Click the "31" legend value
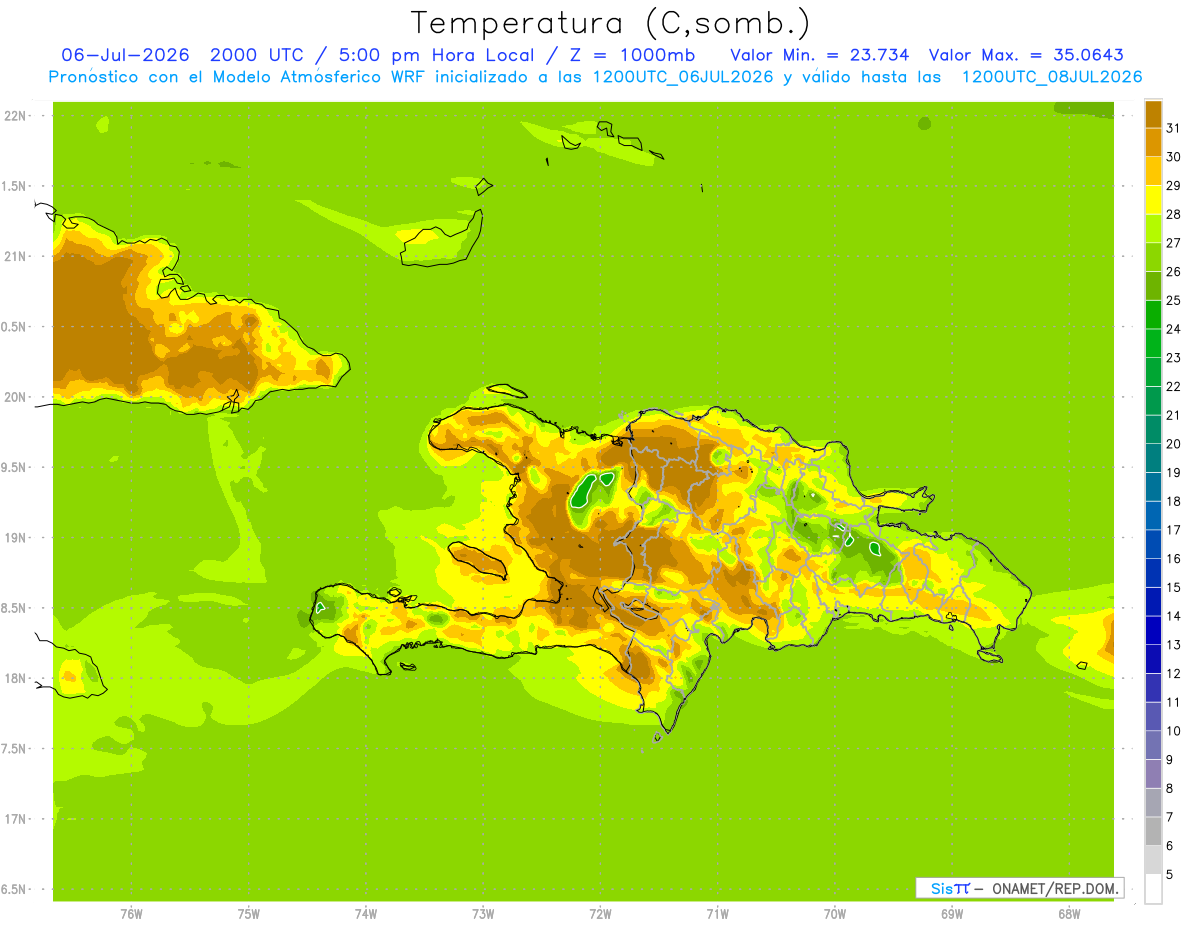The width and height of the screenshot is (1200, 927). pyautogui.click(x=1174, y=128)
